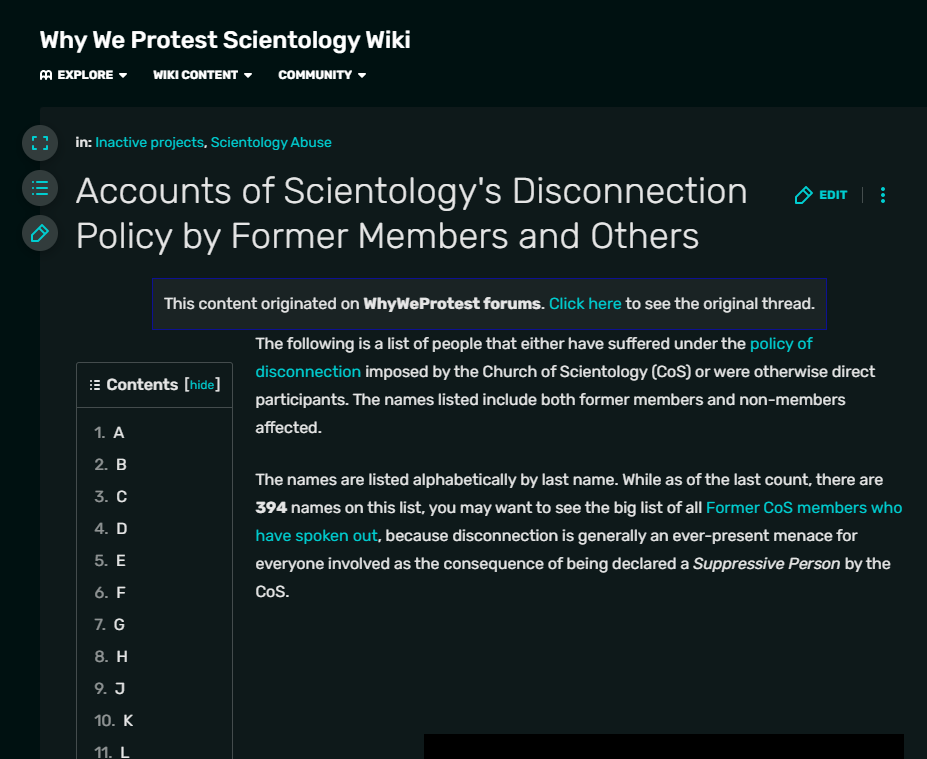
Task: Open the Inactive projects category link
Action: [x=149, y=142]
